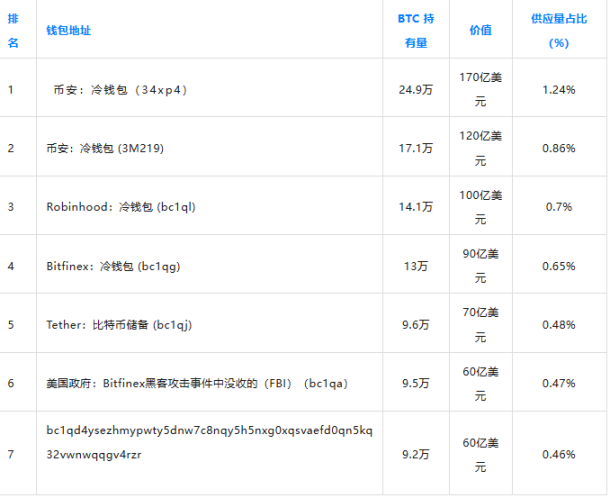Click the 供应量占比 (%) column header
Screen dimensions: 610x498
tap(558, 30)
